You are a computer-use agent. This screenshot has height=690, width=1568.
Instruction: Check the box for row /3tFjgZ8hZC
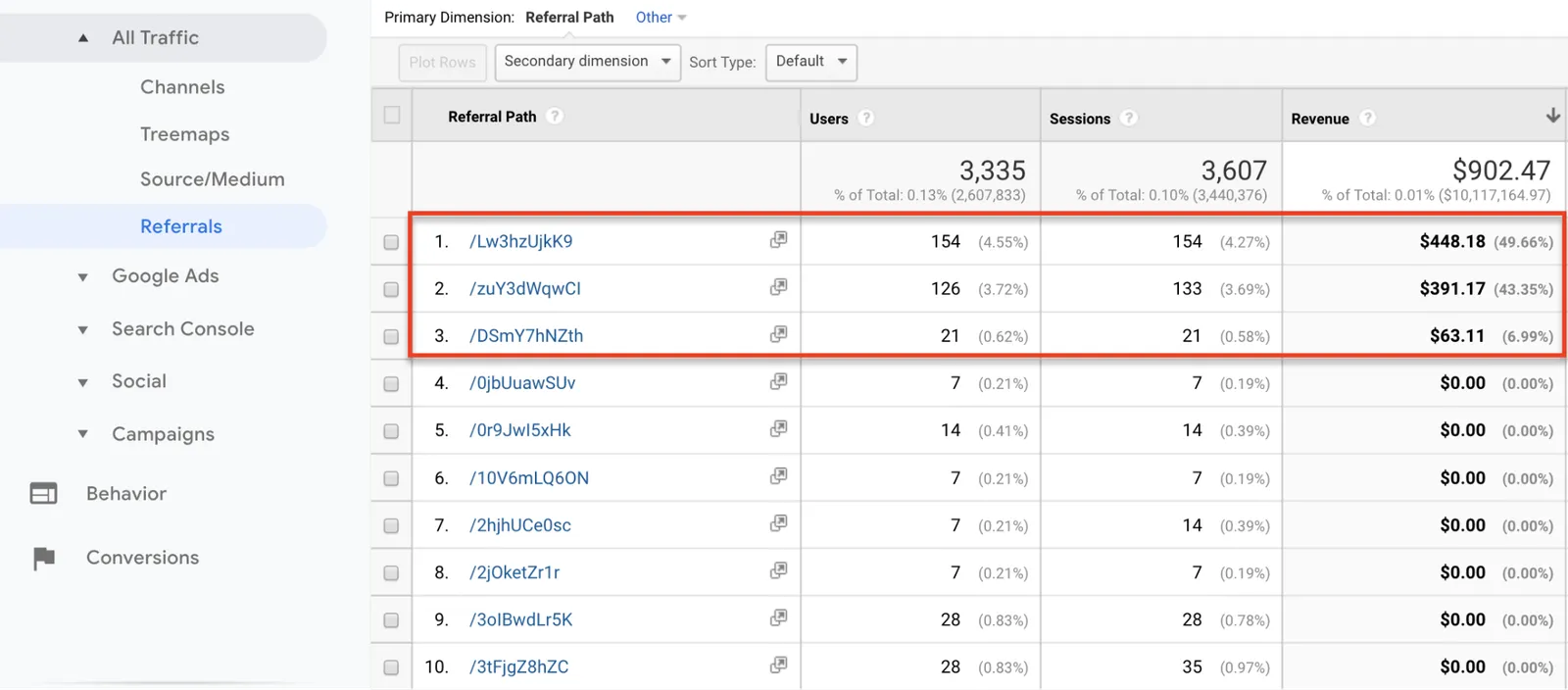(x=391, y=667)
